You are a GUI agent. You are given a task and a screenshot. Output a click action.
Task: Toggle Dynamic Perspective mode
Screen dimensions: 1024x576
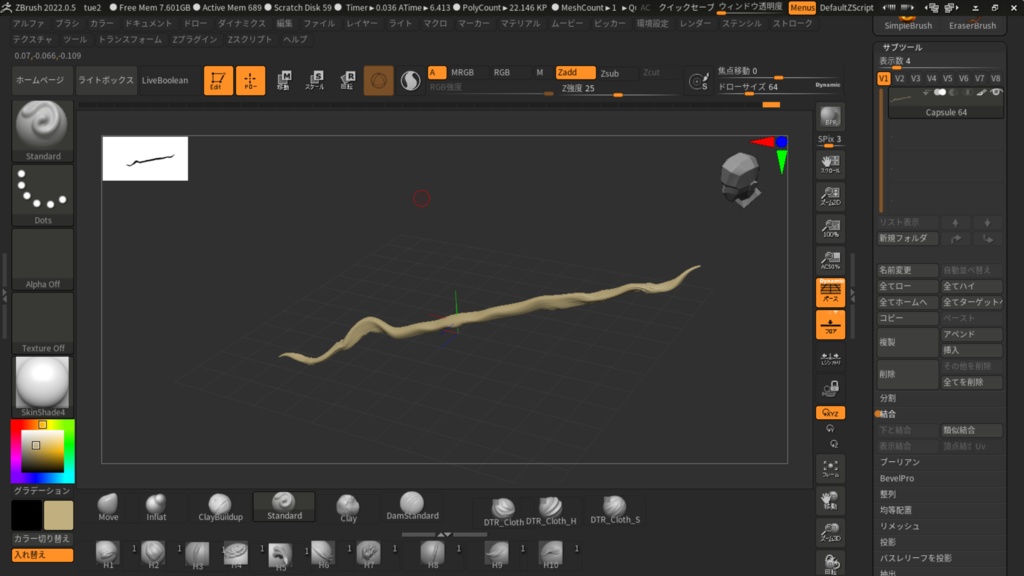(x=830, y=292)
